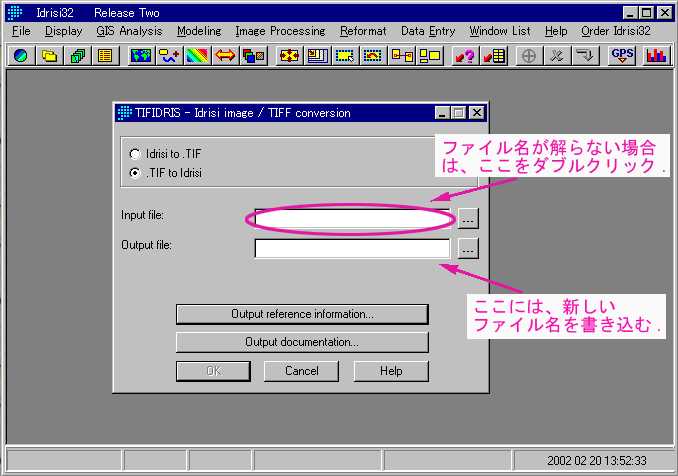The height and width of the screenshot is (476, 678).
Task: Click the Output reference information button
Action: (x=302, y=314)
